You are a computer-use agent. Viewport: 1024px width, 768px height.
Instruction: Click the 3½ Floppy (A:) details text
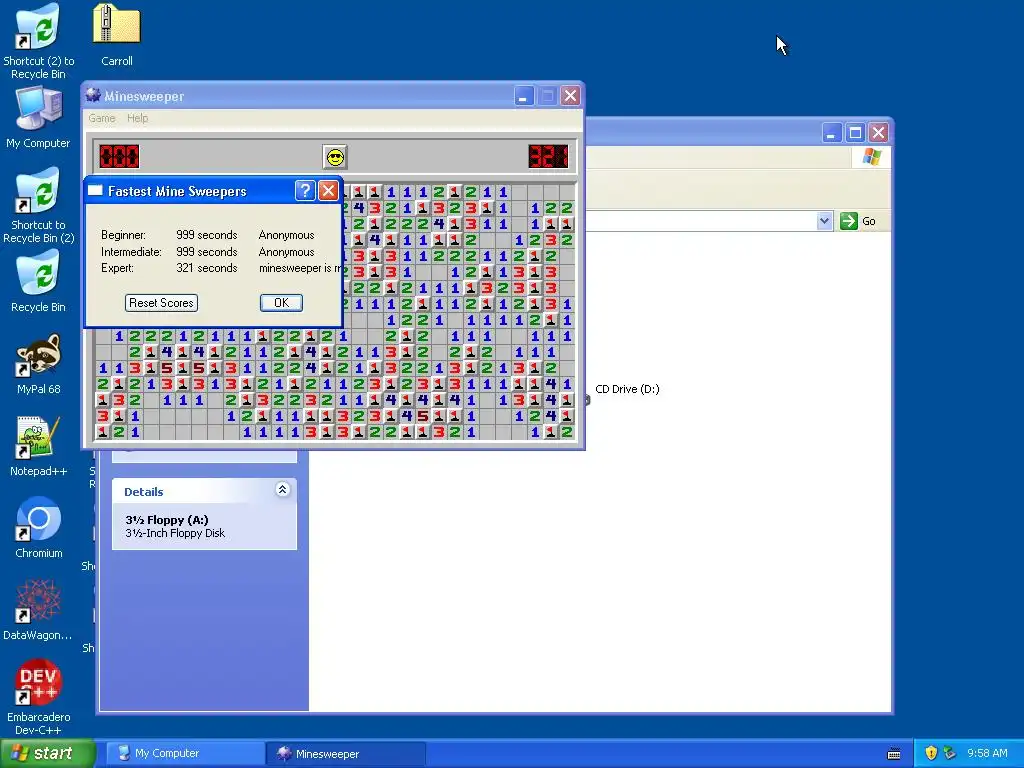(167, 520)
